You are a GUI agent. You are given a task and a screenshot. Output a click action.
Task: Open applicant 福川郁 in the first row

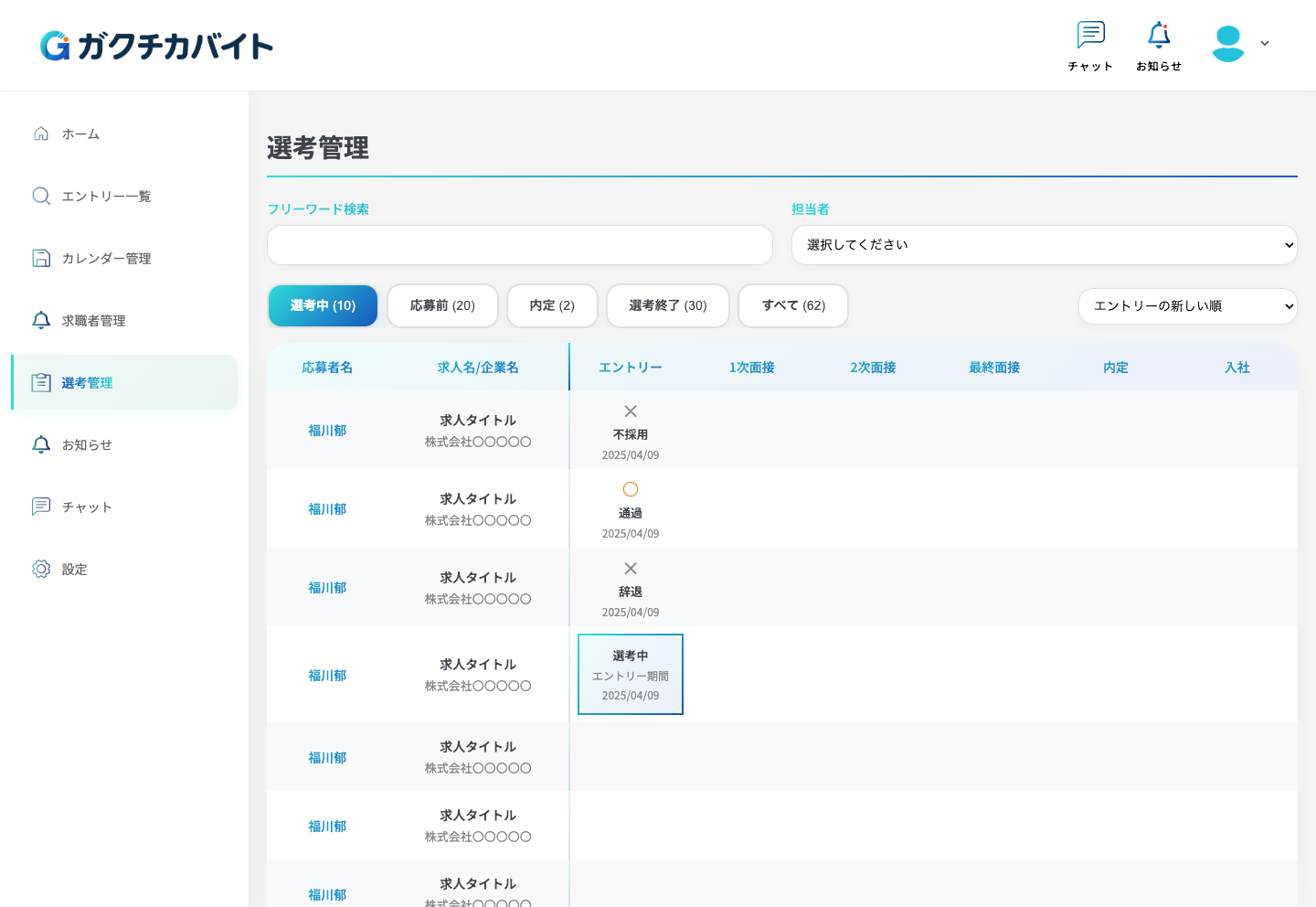[x=327, y=431]
